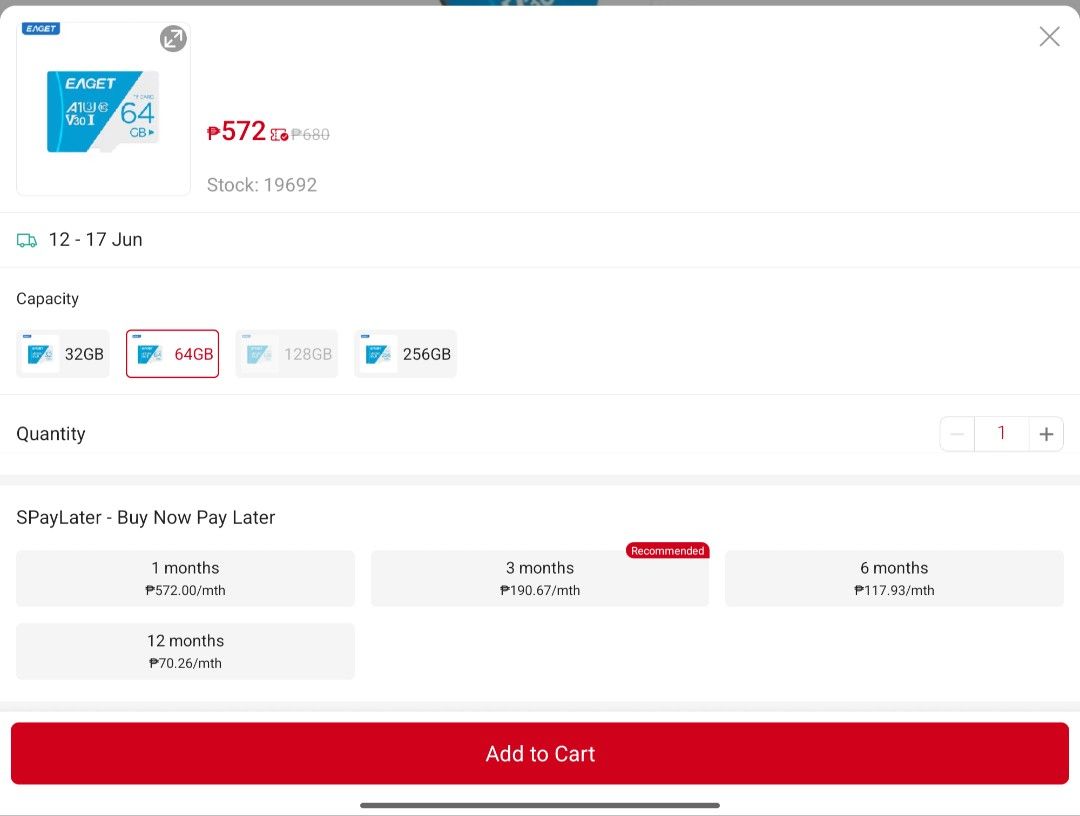Select the 1 months SPayLater plan

tap(185, 578)
